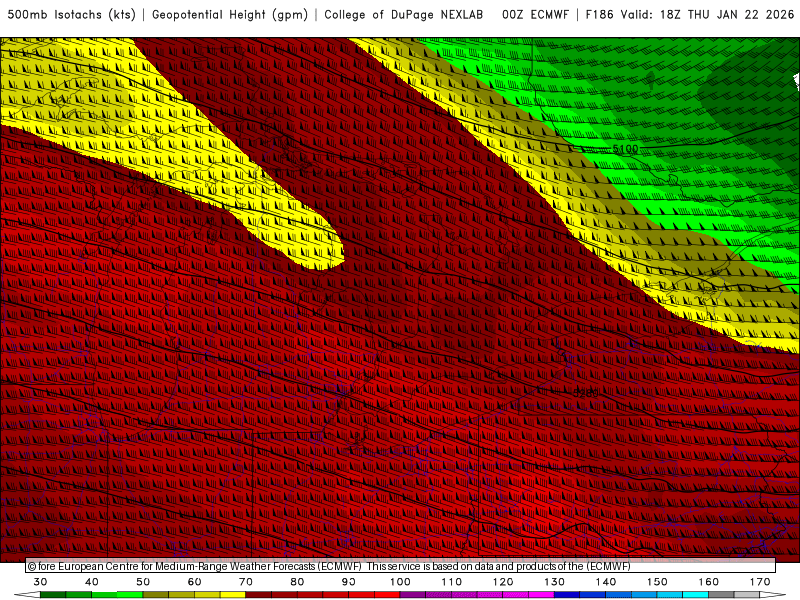The width and height of the screenshot is (800, 600).
Task: Click the "F186" forecast hour label
Action: pyautogui.click(x=599, y=15)
